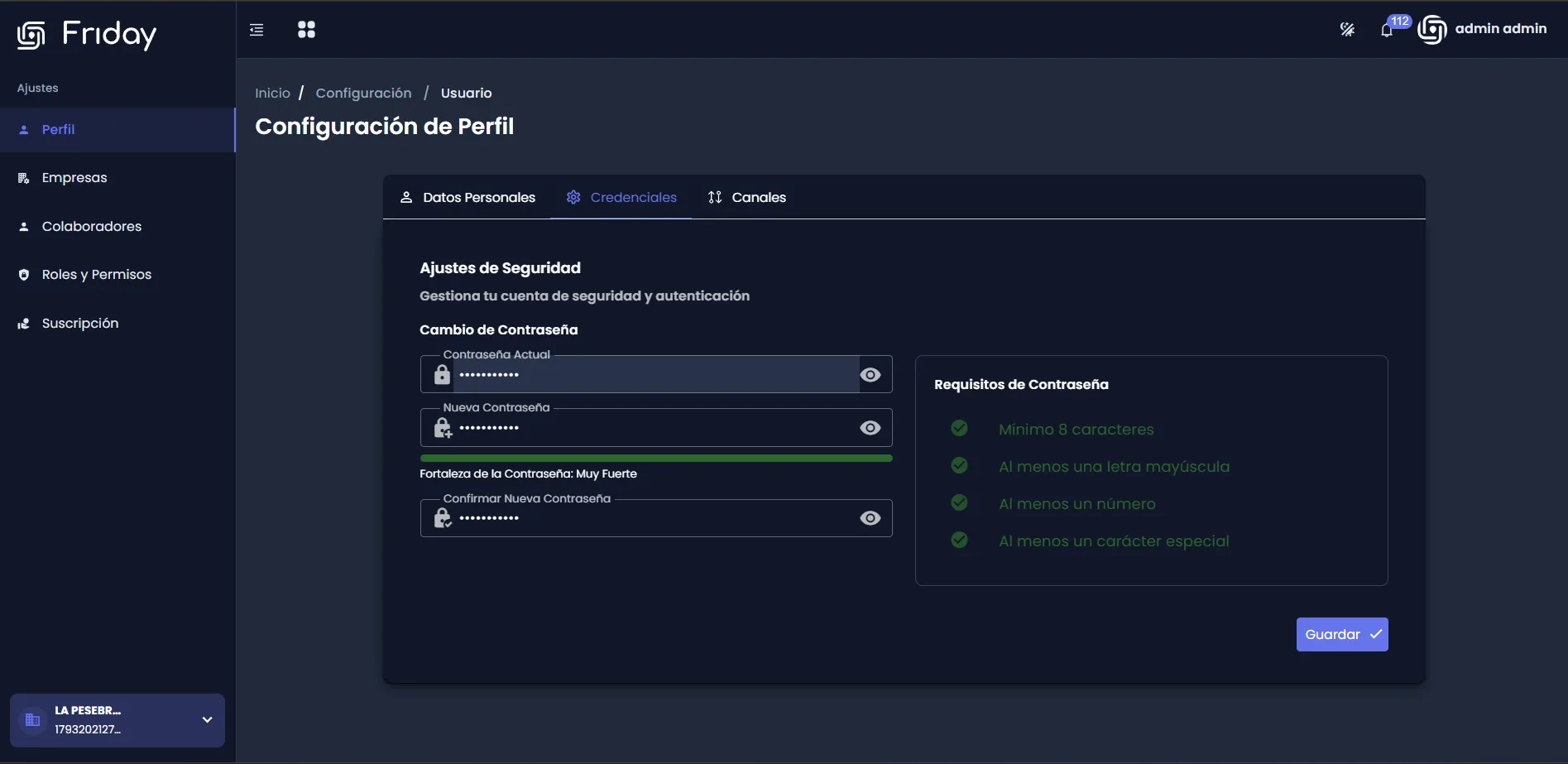
Task: Expand the LA PESEBR company selector chevron
Action: (207, 720)
